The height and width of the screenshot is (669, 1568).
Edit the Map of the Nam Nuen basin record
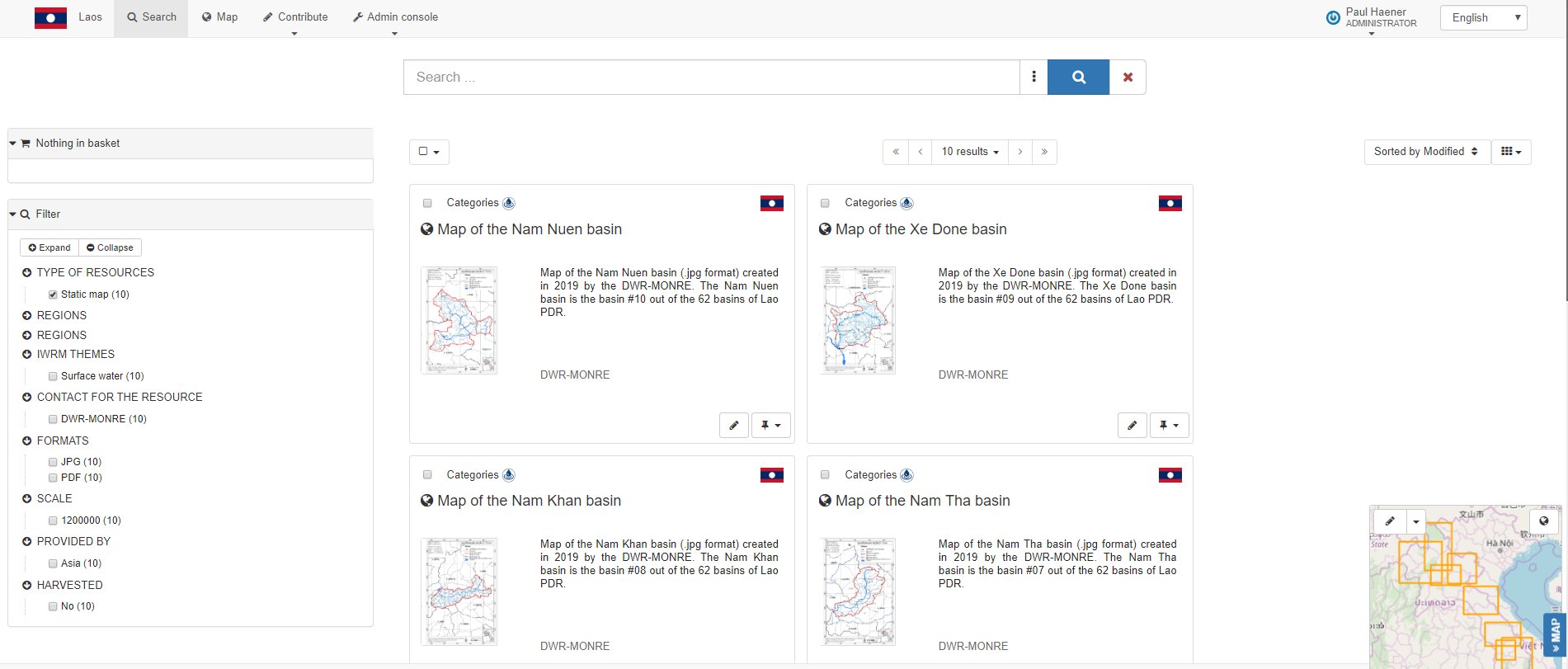point(733,426)
